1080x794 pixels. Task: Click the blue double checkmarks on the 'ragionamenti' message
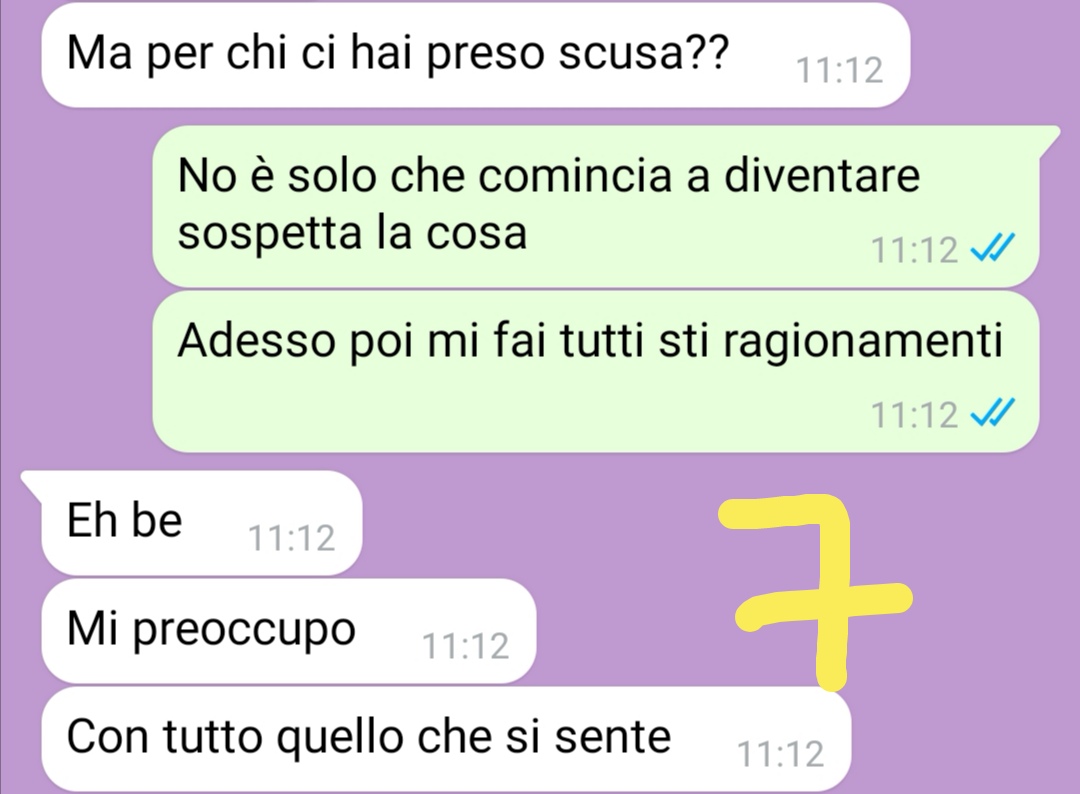993,413
